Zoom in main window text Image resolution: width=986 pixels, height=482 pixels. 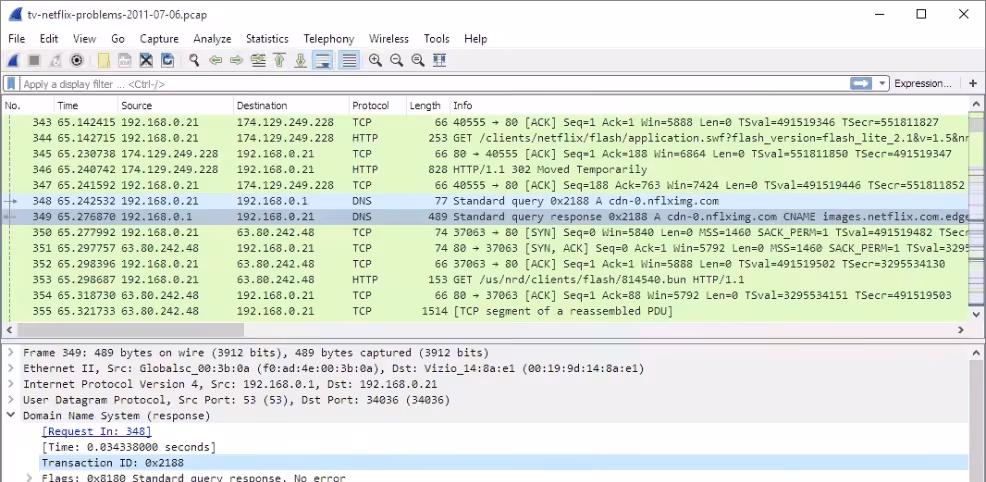pyautogui.click(x=375, y=60)
